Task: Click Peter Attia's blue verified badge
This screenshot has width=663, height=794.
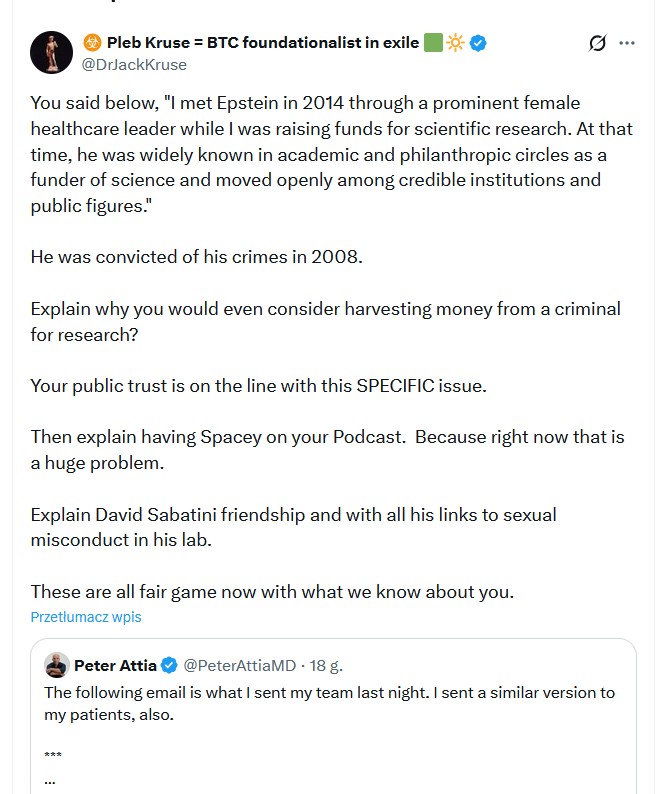Action: click(170, 665)
